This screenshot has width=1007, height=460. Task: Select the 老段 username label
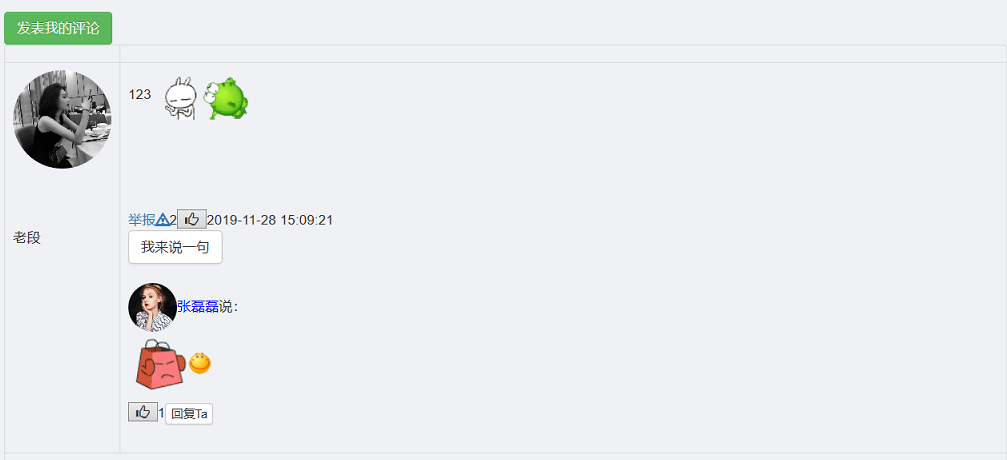pyautogui.click(x=27, y=237)
